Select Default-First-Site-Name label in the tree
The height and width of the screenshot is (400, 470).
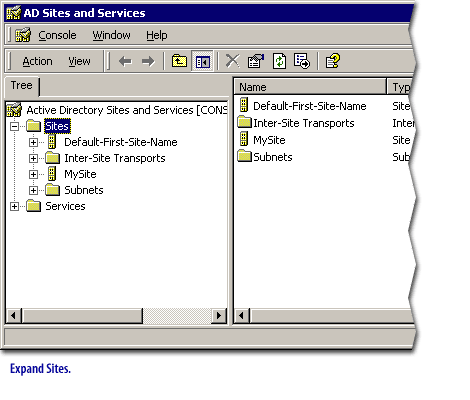[x=121, y=142]
